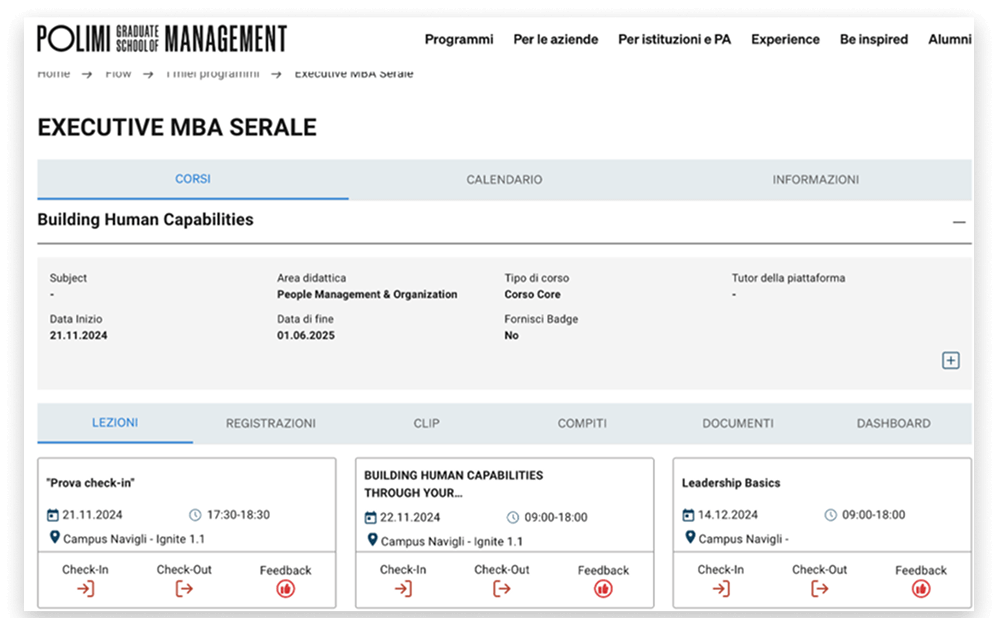Select the Compiti tab

582,423
